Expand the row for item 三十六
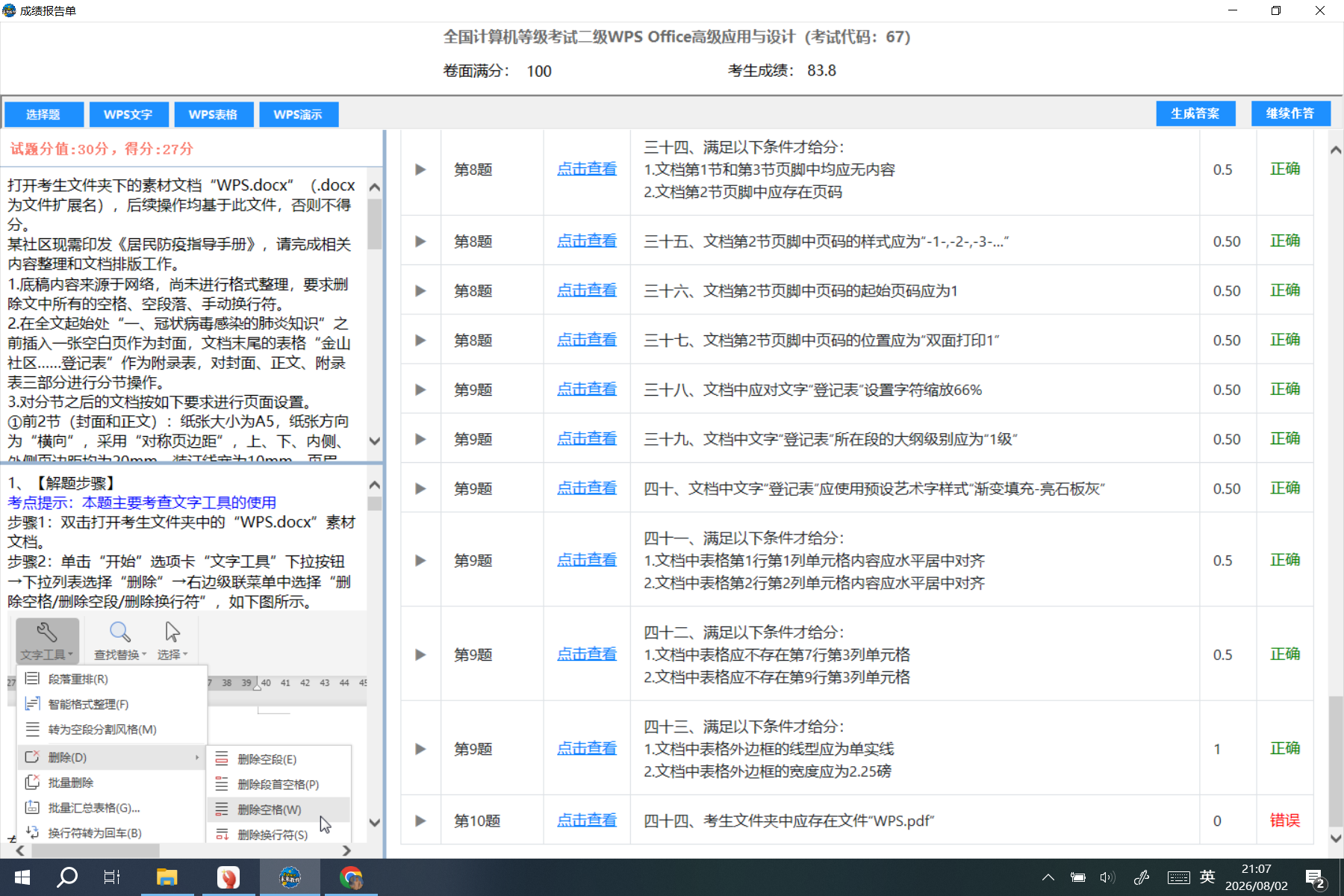This screenshot has width=1344, height=896. point(420,290)
